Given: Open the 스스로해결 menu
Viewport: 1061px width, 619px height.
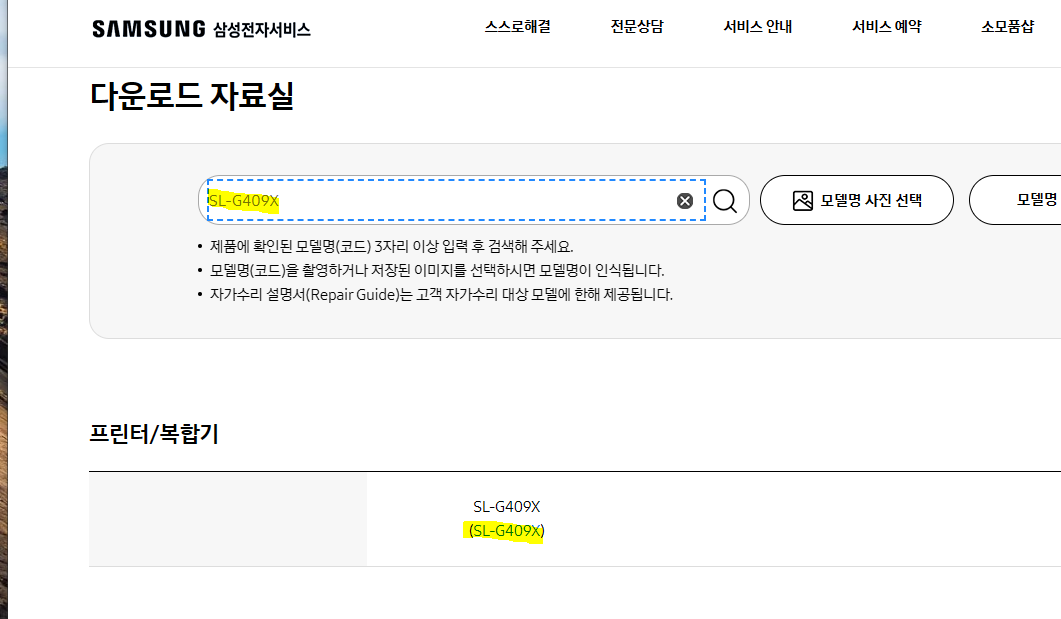Looking at the screenshot, I should pyautogui.click(x=518, y=27).
